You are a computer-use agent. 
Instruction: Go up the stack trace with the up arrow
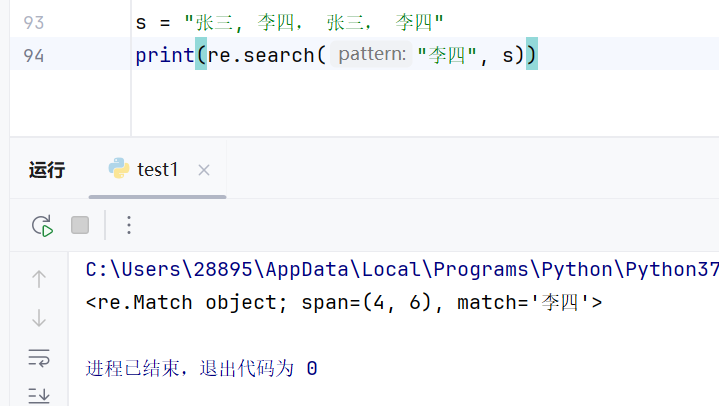39,279
